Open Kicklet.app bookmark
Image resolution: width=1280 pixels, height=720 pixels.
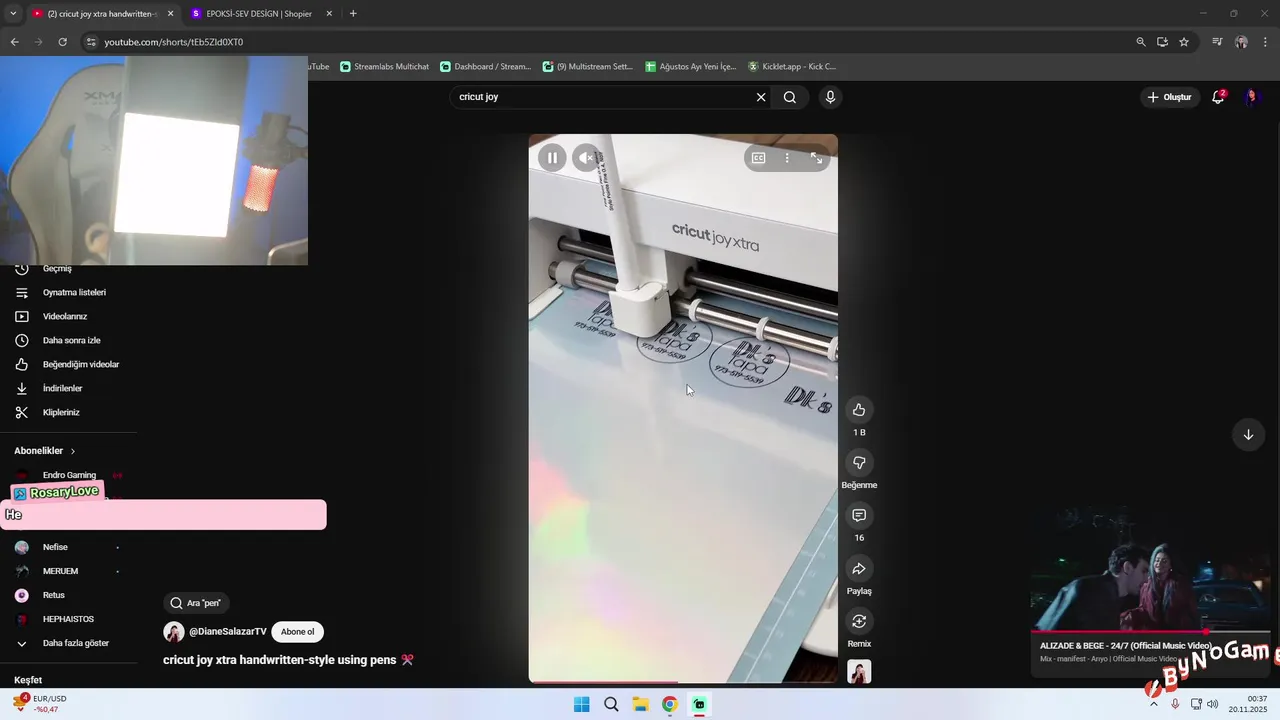click(x=791, y=67)
